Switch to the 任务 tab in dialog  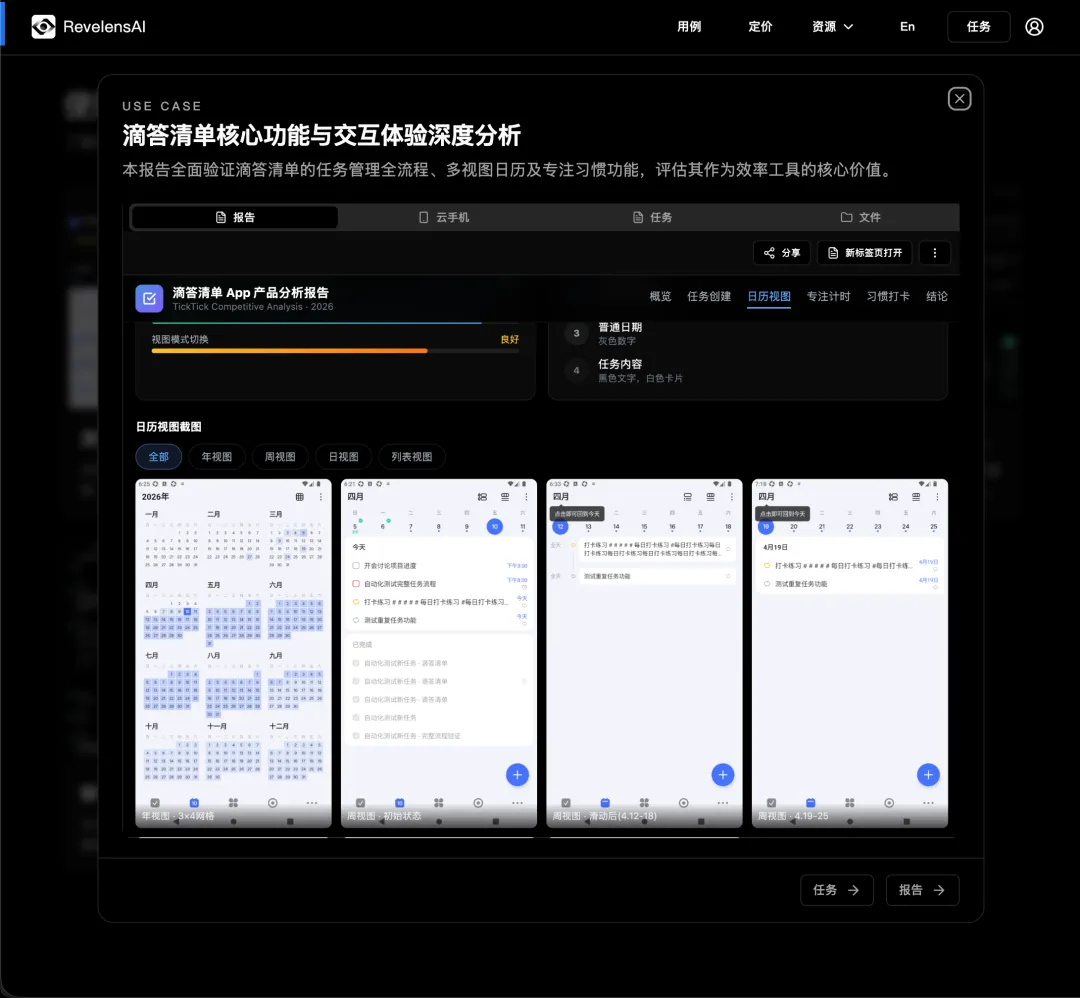click(652, 217)
